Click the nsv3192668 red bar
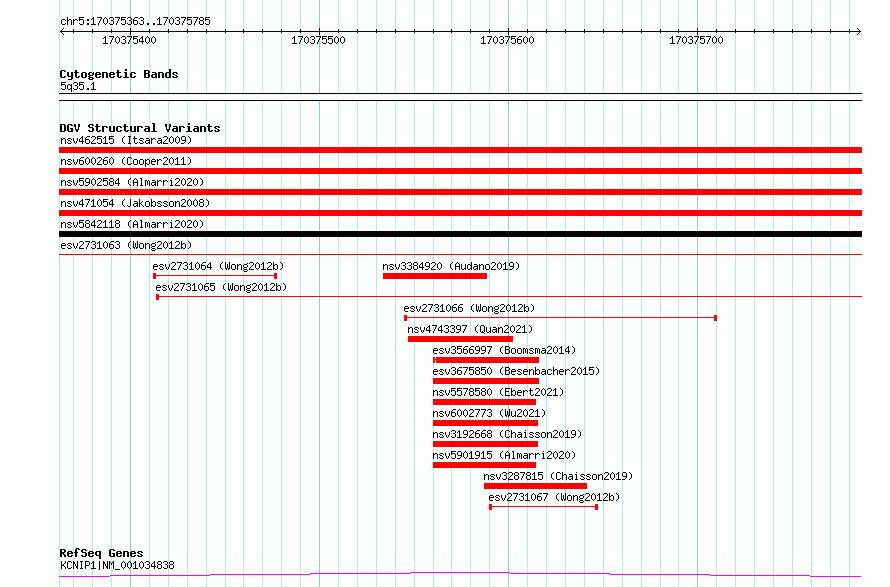The image size is (890, 587). [x=485, y=444]
